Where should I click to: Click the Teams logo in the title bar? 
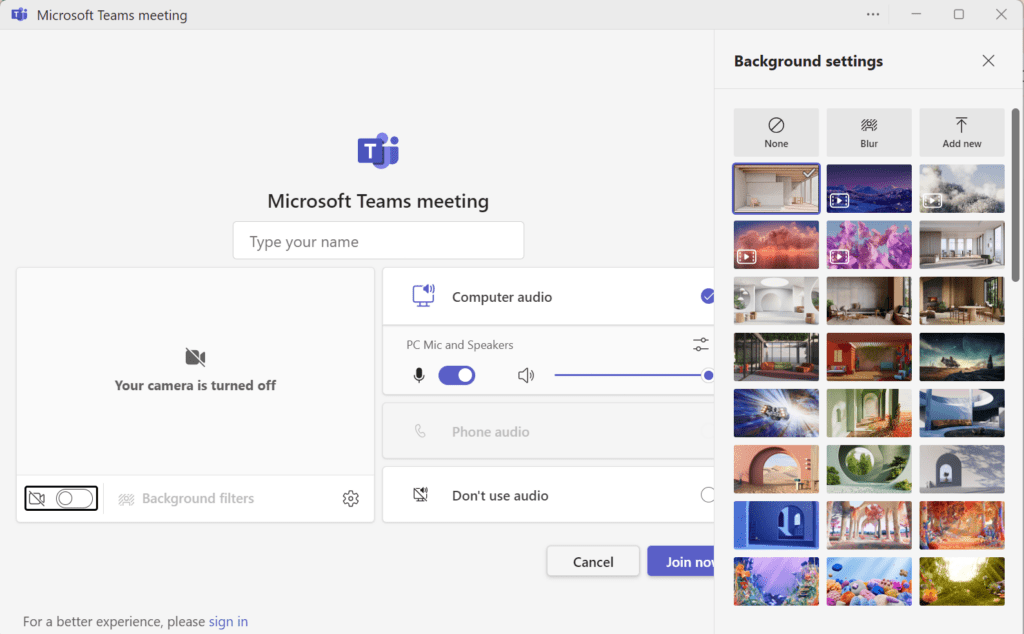[x=20, y=14]
